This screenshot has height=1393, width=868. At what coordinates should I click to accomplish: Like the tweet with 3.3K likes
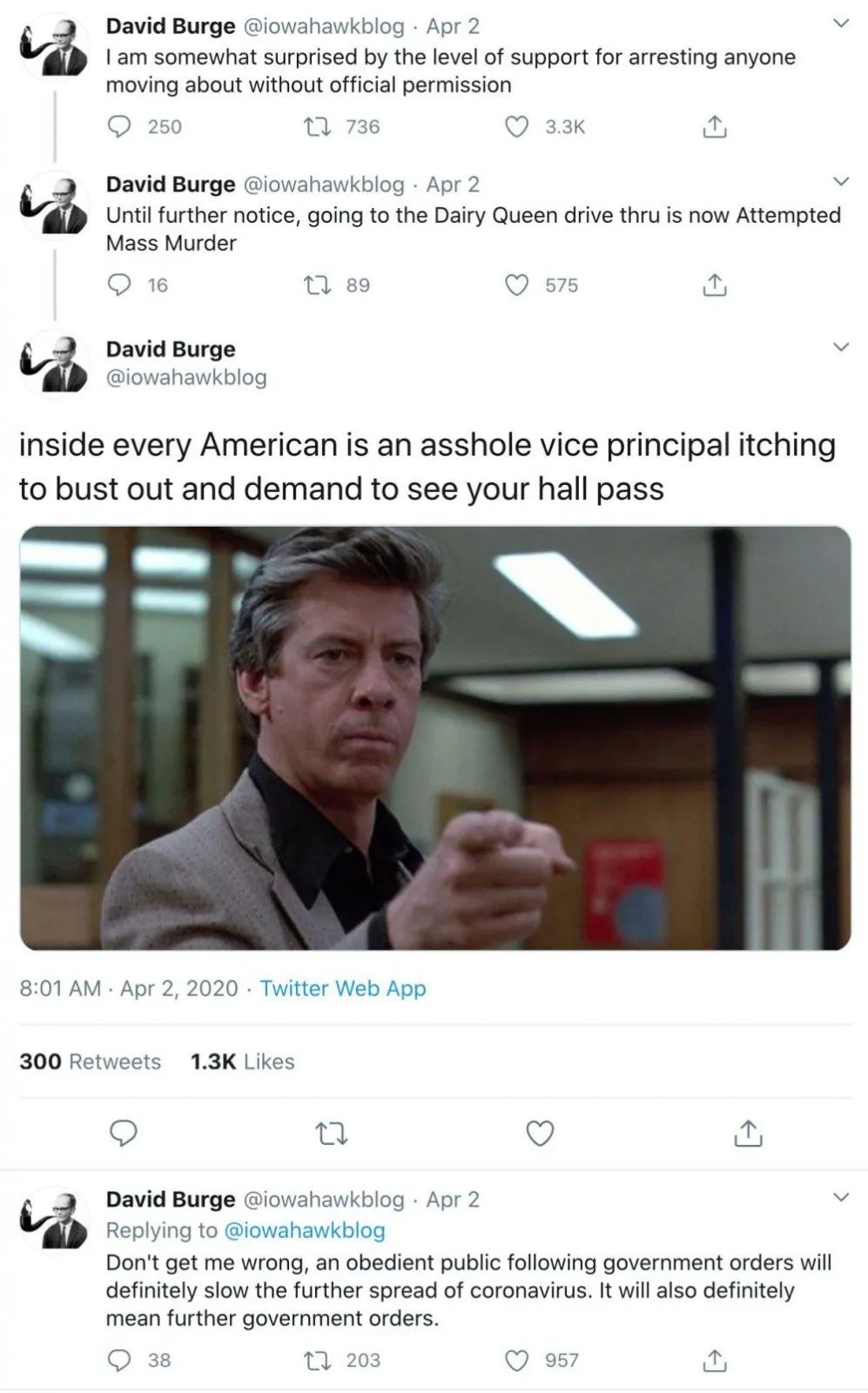point(517,127)
